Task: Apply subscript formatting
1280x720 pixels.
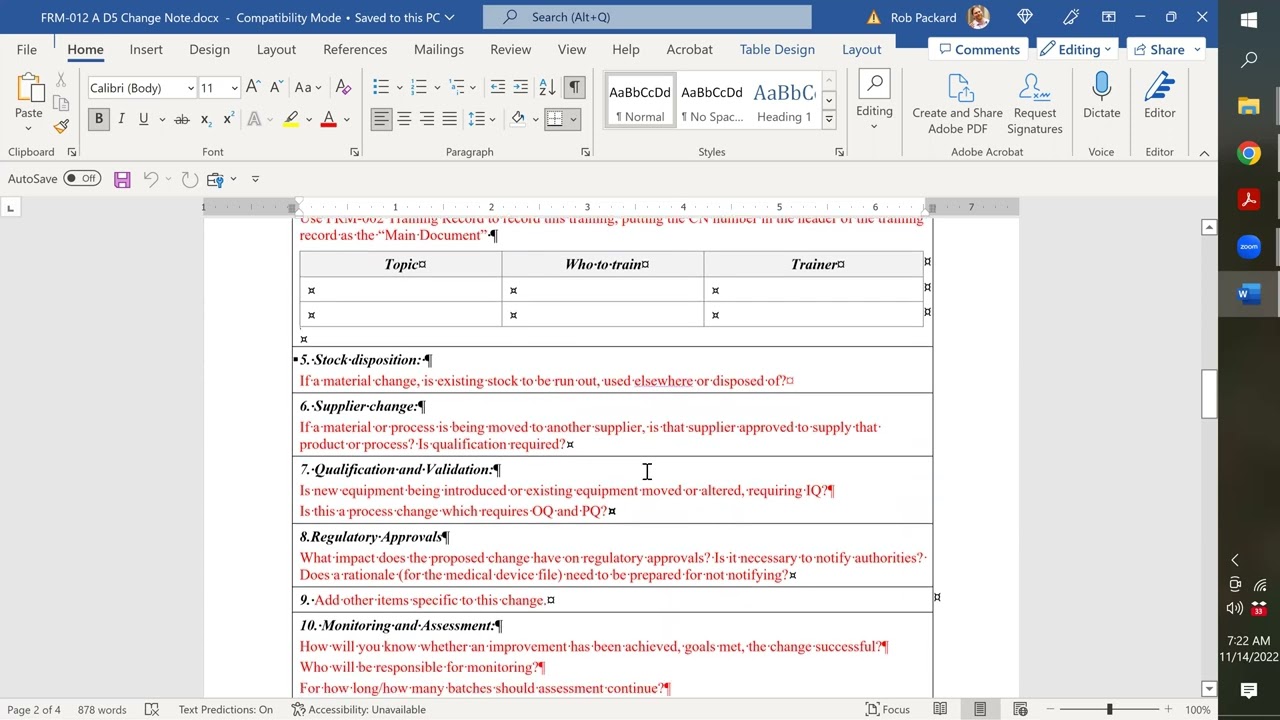Action: 205,119
